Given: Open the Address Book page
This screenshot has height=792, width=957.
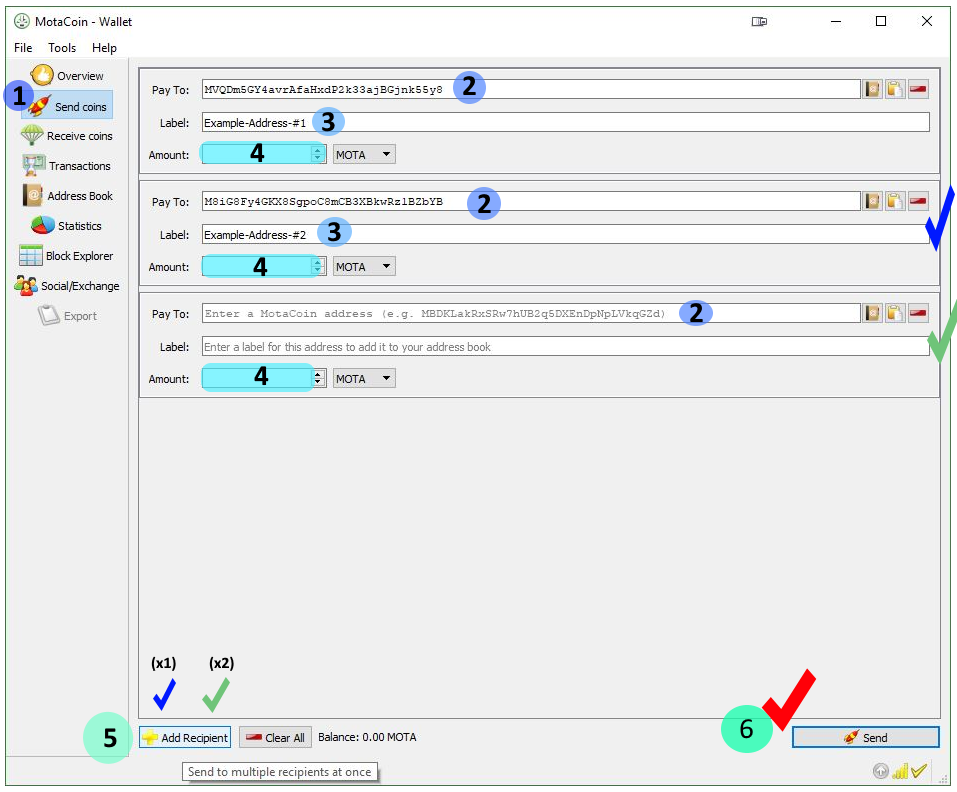Looking at the screenshot, I should click(68, 196).
